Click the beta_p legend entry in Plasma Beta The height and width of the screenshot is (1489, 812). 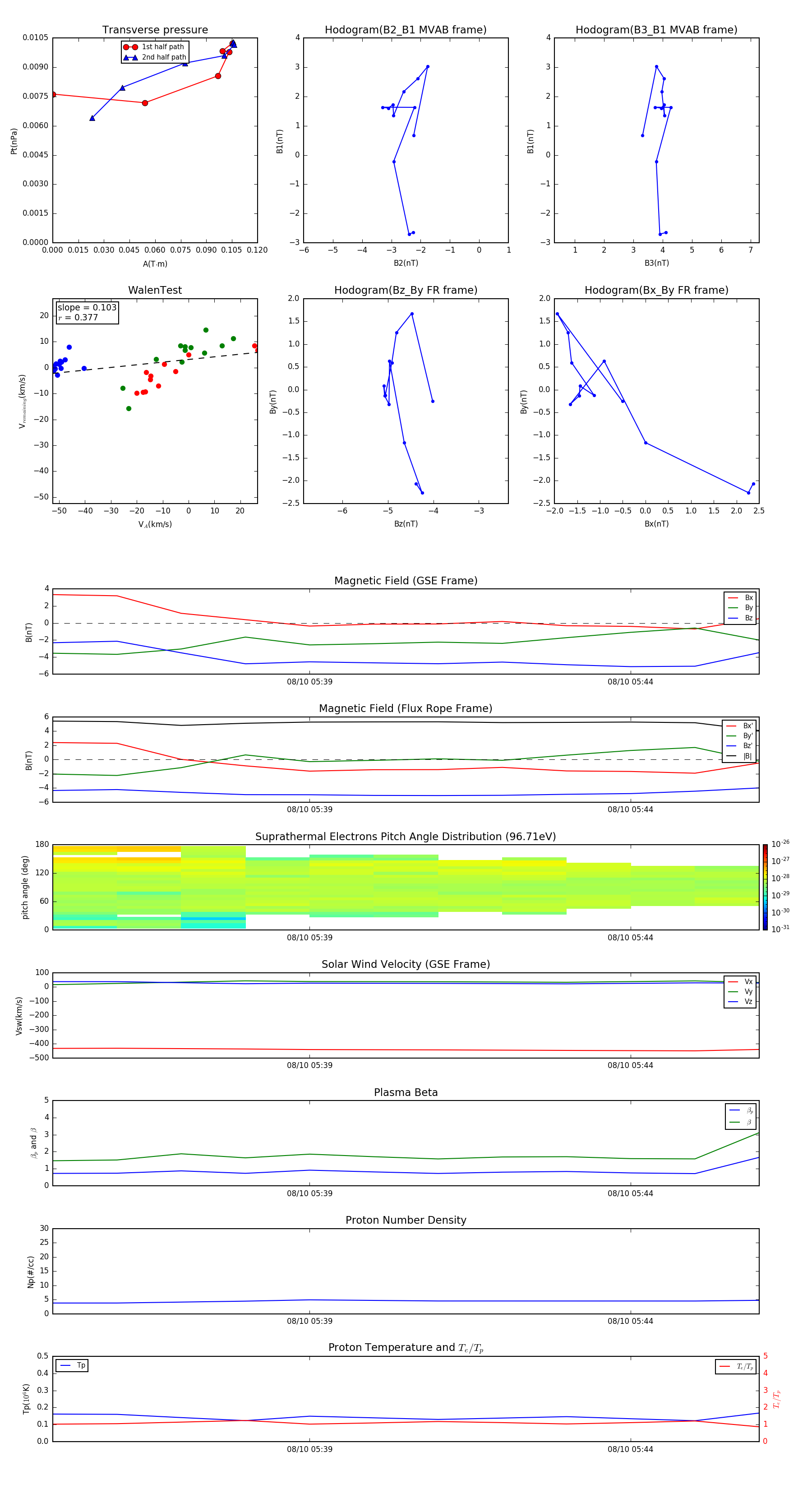741,1110
